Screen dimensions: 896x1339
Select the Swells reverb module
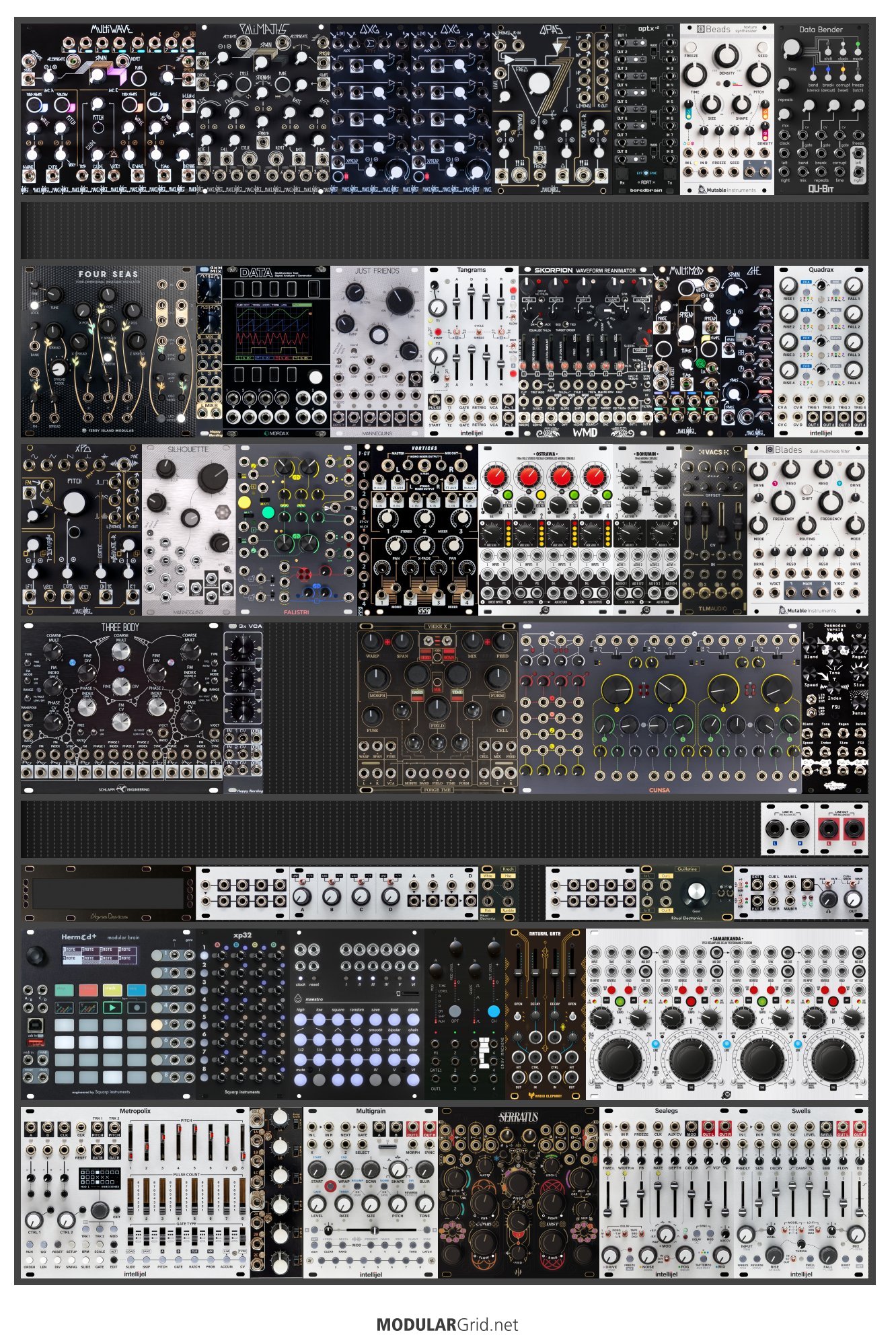[801, 1192]
